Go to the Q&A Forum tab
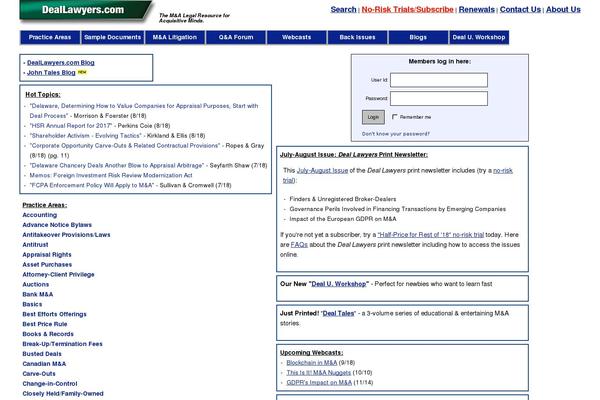This screenshot has width=600, height=400. click(236, 38)
